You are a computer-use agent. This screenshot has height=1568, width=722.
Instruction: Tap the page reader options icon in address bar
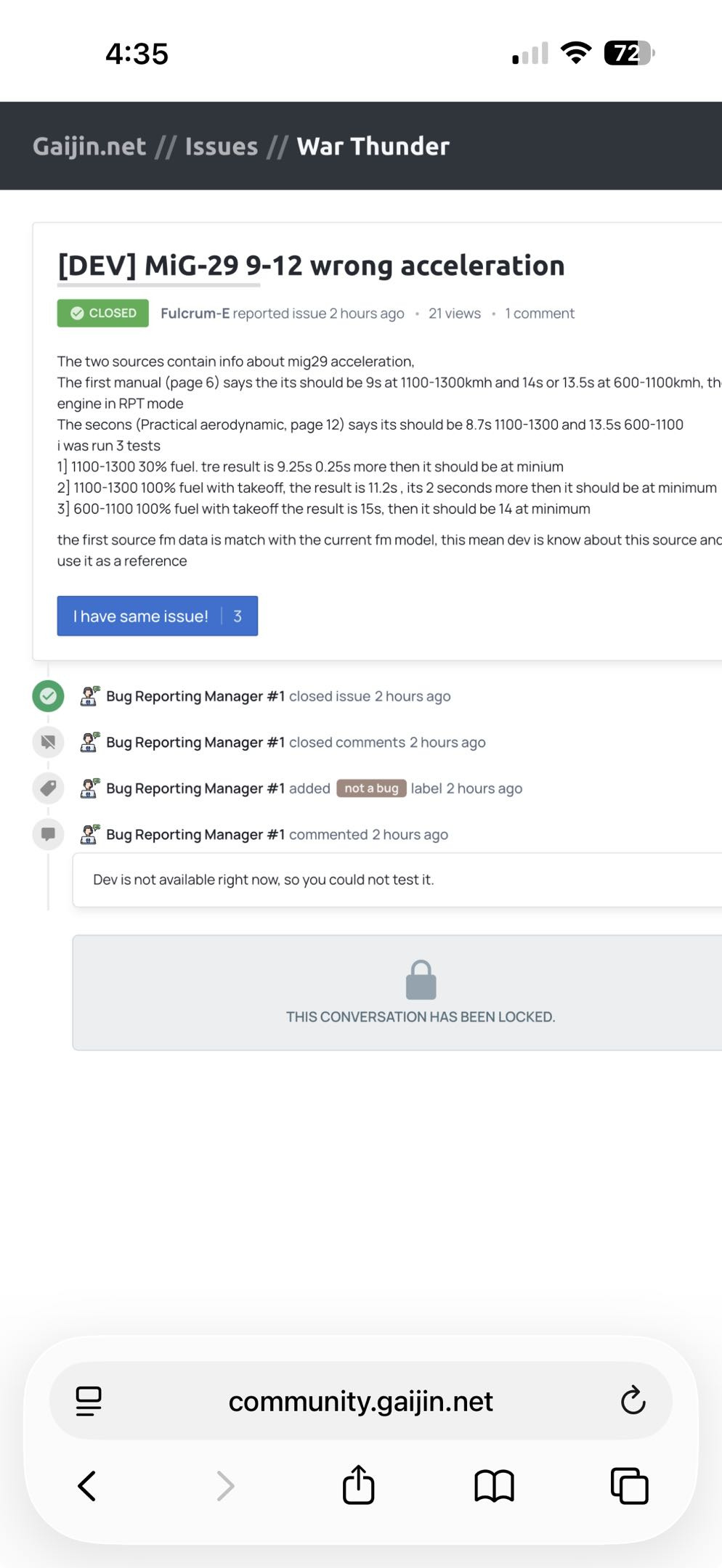(x=89, y=1400)
